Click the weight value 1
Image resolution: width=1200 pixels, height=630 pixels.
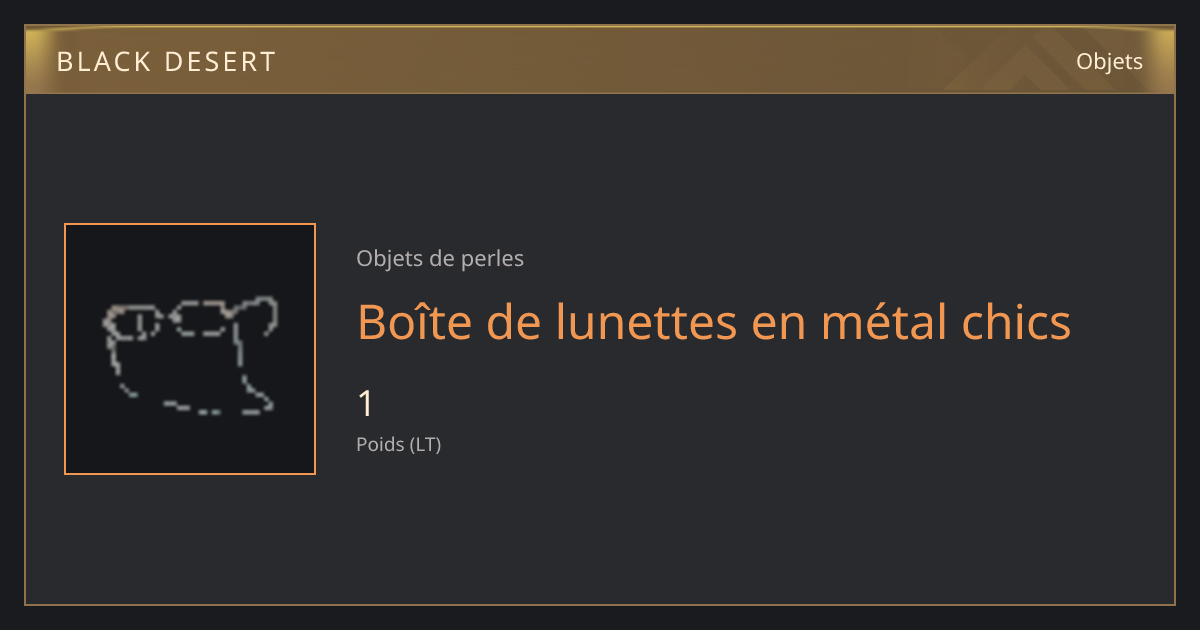[x=366, y=404]
